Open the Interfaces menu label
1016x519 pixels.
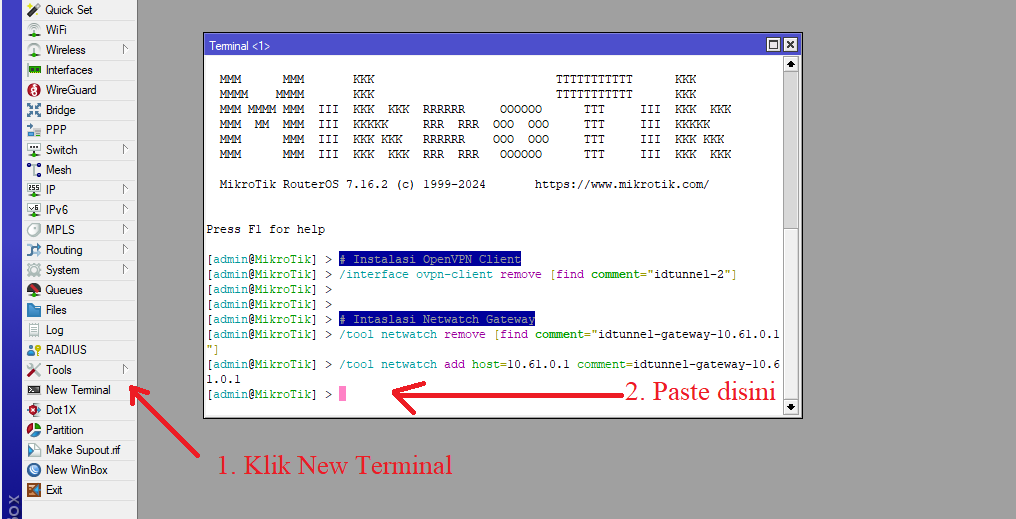click(69, 70)
